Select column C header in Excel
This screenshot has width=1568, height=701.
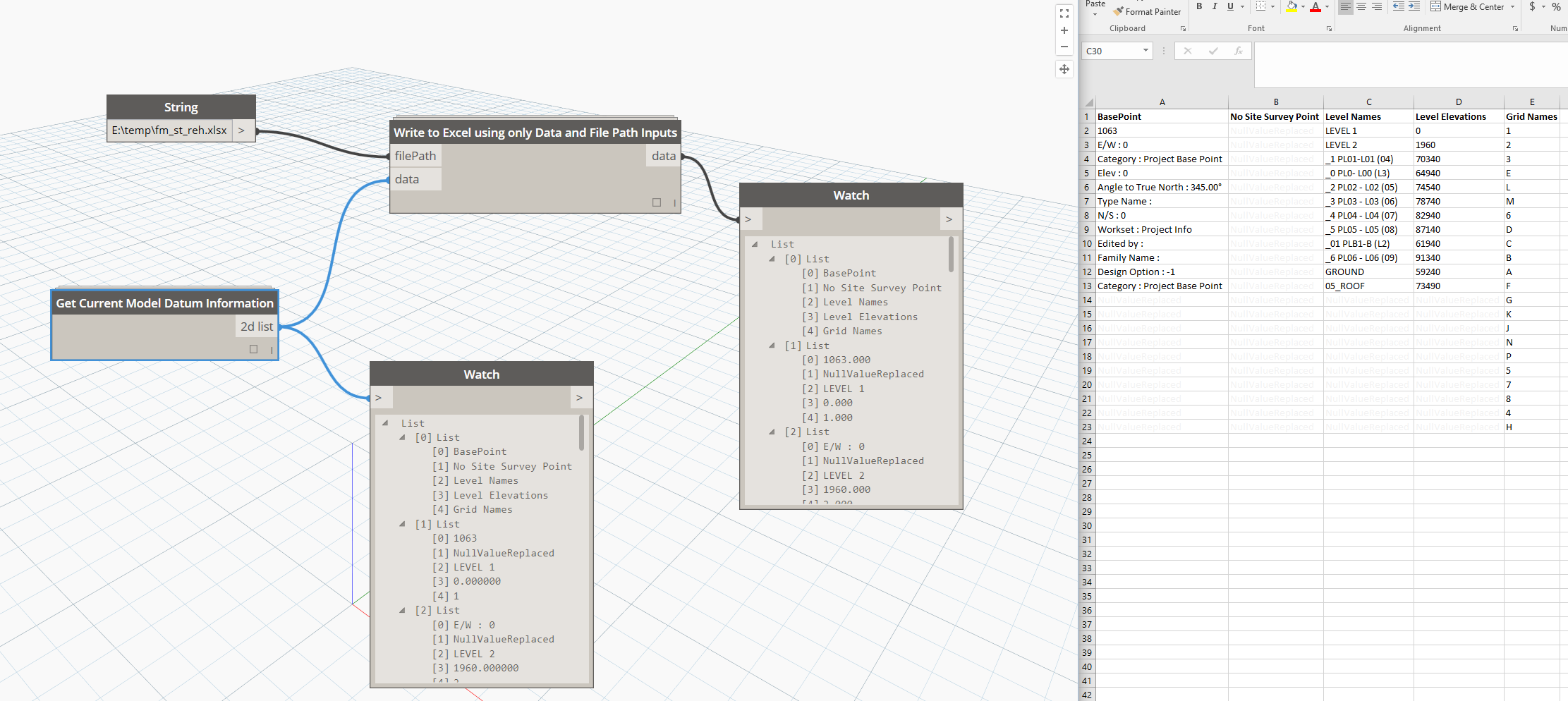point(1368,102)
